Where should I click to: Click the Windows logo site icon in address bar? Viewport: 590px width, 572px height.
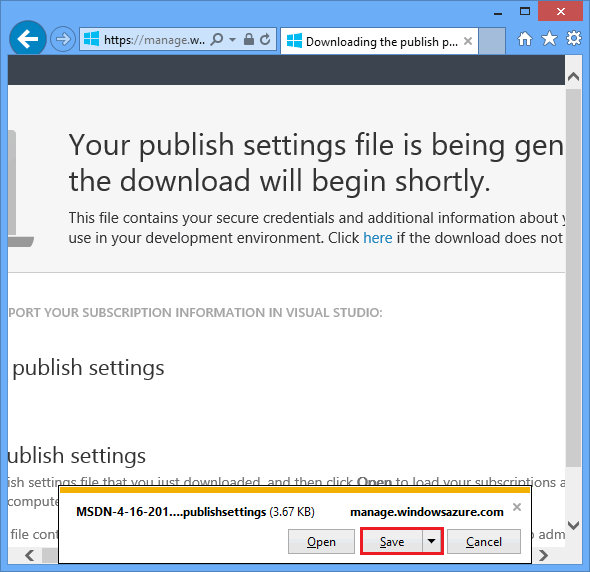pyautogui.click(x=91, y=39)
